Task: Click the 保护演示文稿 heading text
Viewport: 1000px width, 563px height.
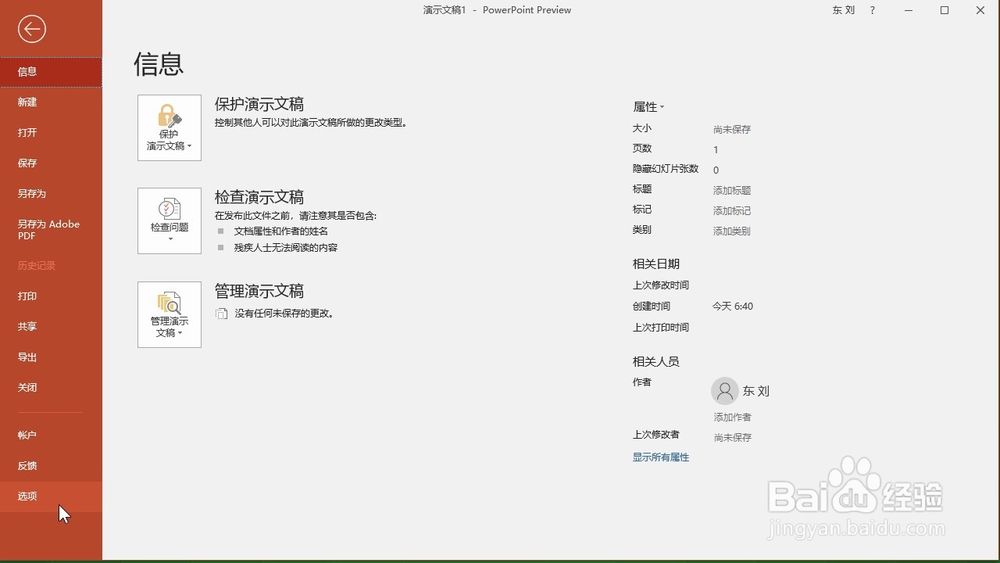Action: coord(259,104)
